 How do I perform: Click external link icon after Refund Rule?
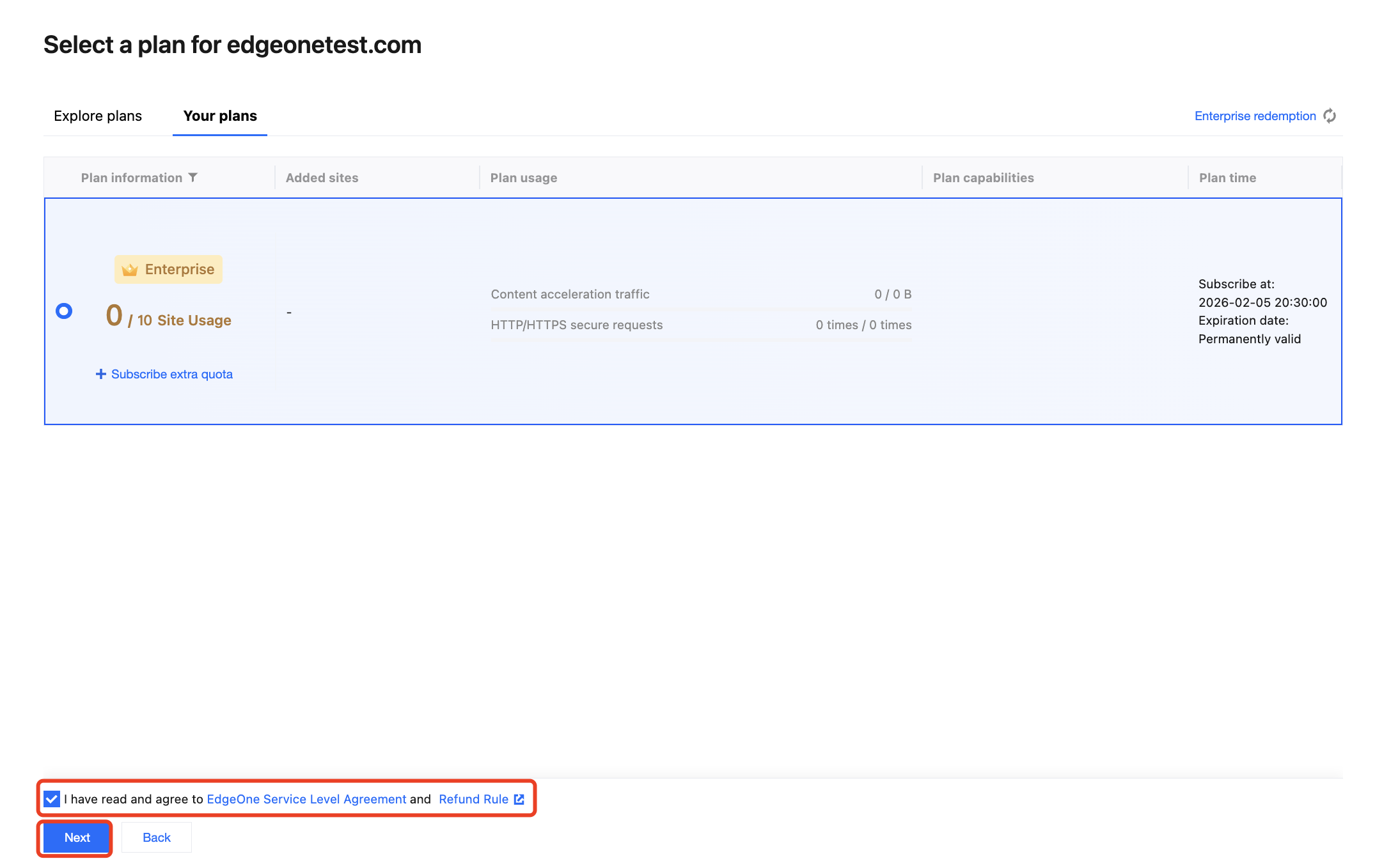(519, 799)
